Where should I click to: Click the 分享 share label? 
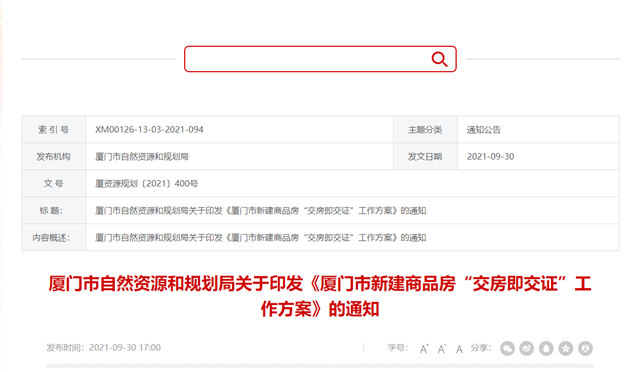tap(481, 348)
